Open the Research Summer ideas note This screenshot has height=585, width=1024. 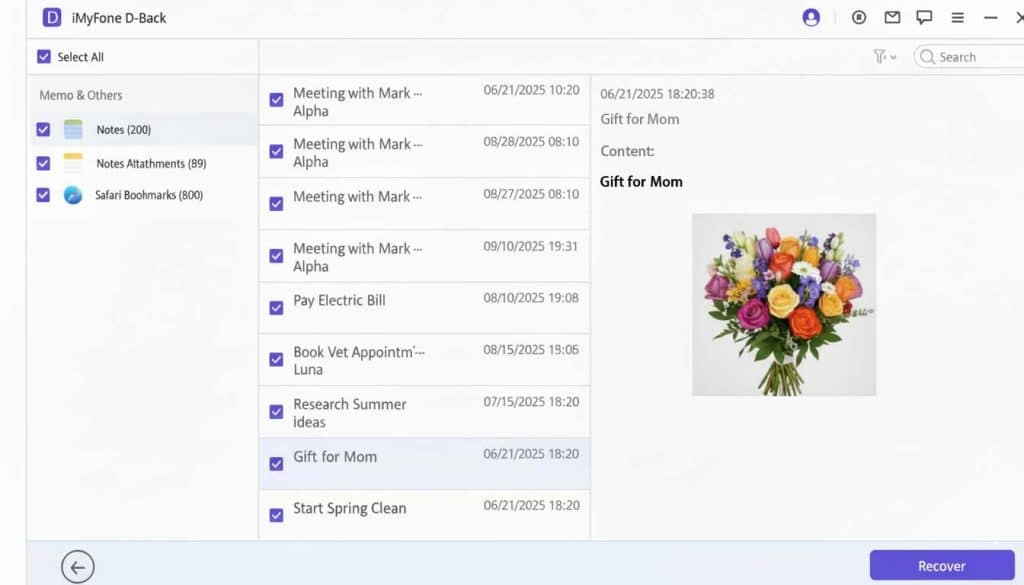click(349, 412)
